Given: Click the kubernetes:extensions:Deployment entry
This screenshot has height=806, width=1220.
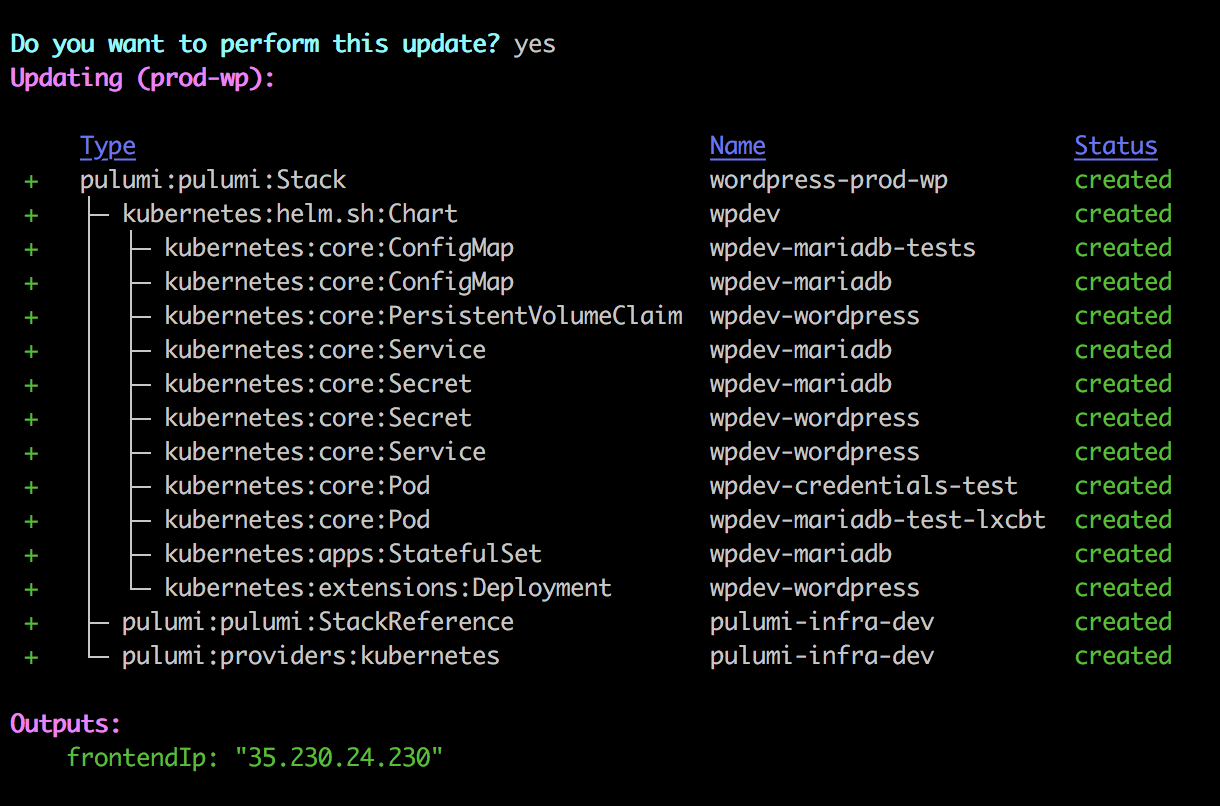Looking at the screenshot, I should [x=388, y=588].
